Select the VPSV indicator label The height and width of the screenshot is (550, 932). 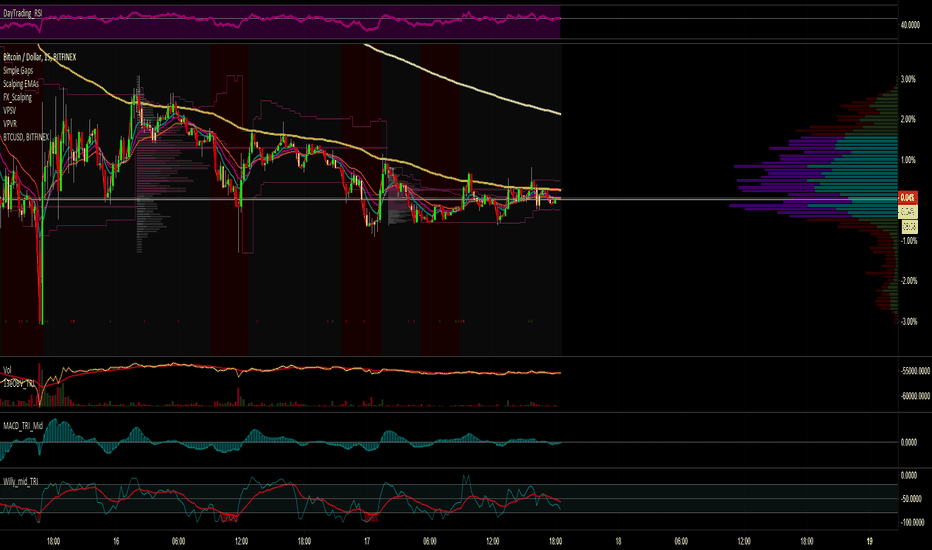click(10, 111)
